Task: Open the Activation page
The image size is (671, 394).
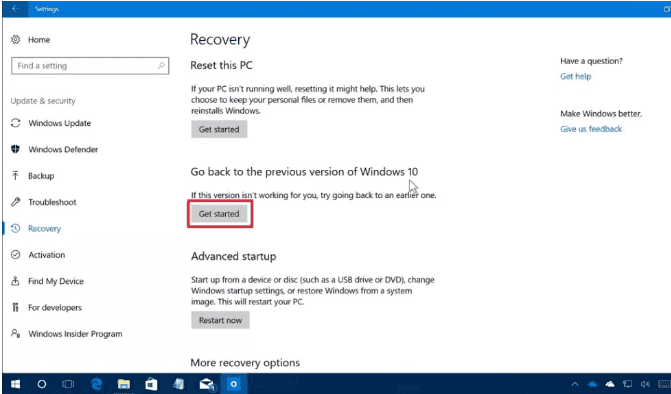Action: point(47,255)
